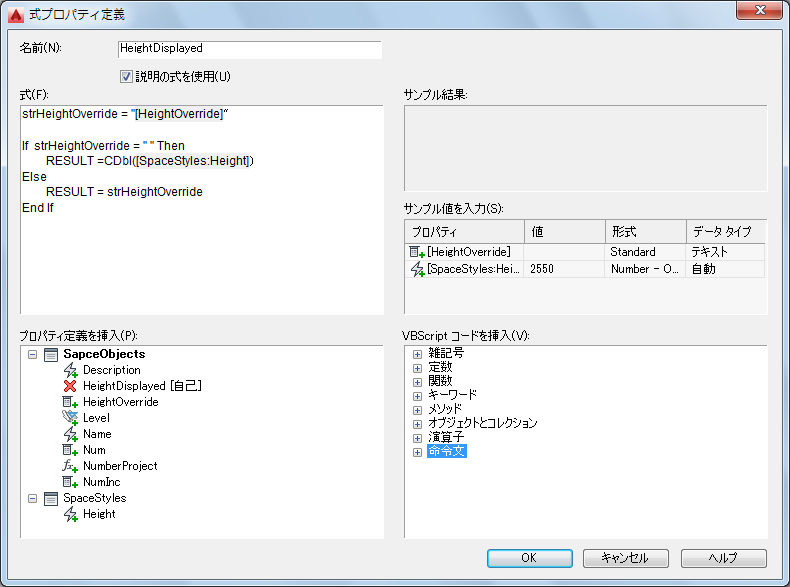Click the 名前(N) input field

point(249,49)
